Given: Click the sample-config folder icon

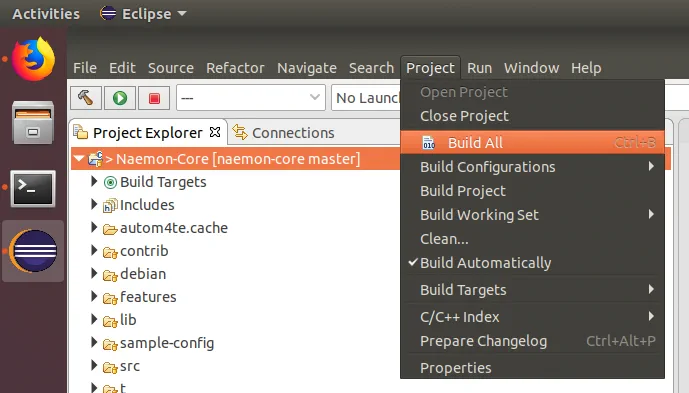Looking at the screenshot, I should tap(110, 344).
